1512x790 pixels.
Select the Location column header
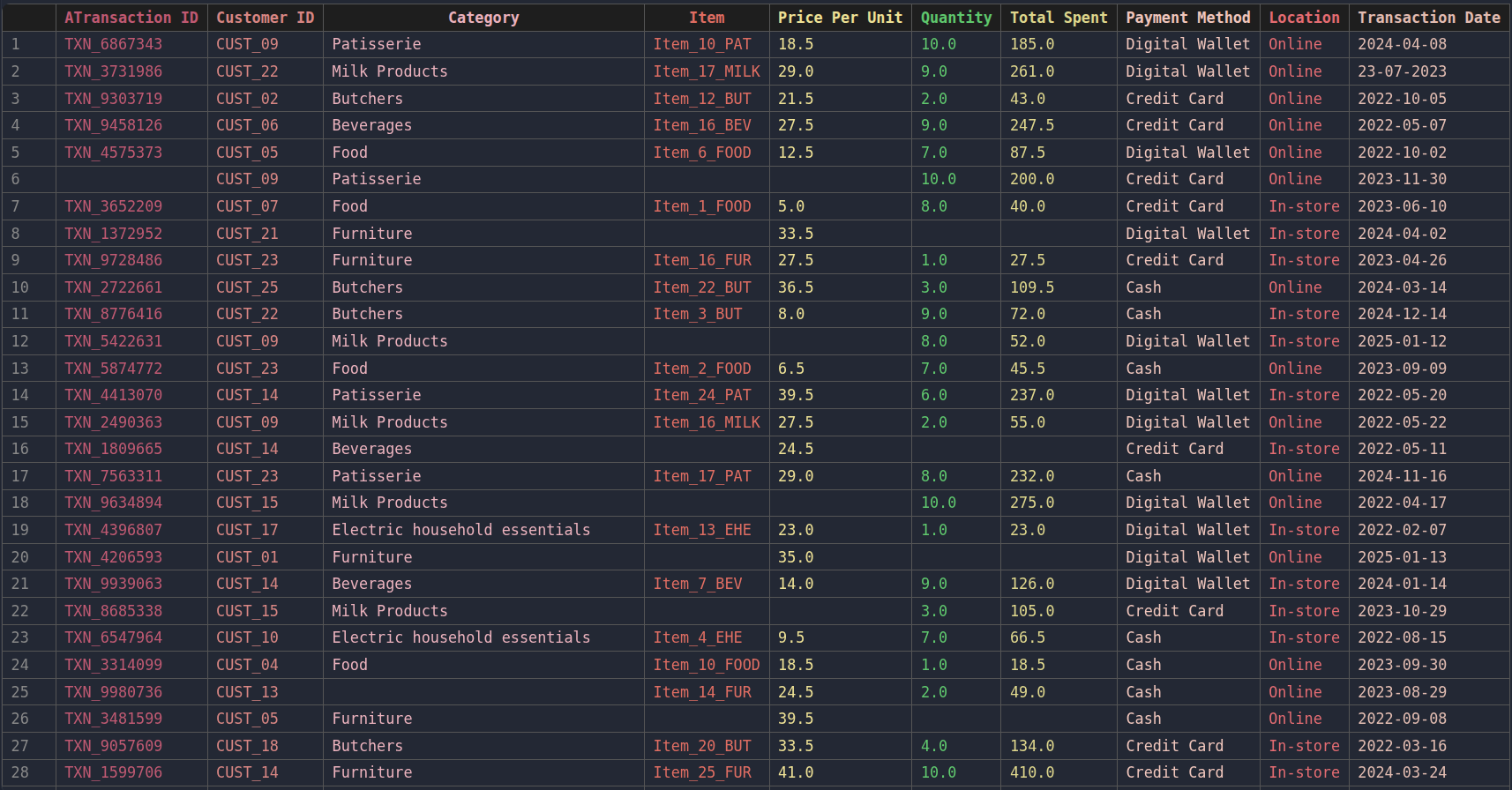pyautogui.click(x=1304, y=18)
